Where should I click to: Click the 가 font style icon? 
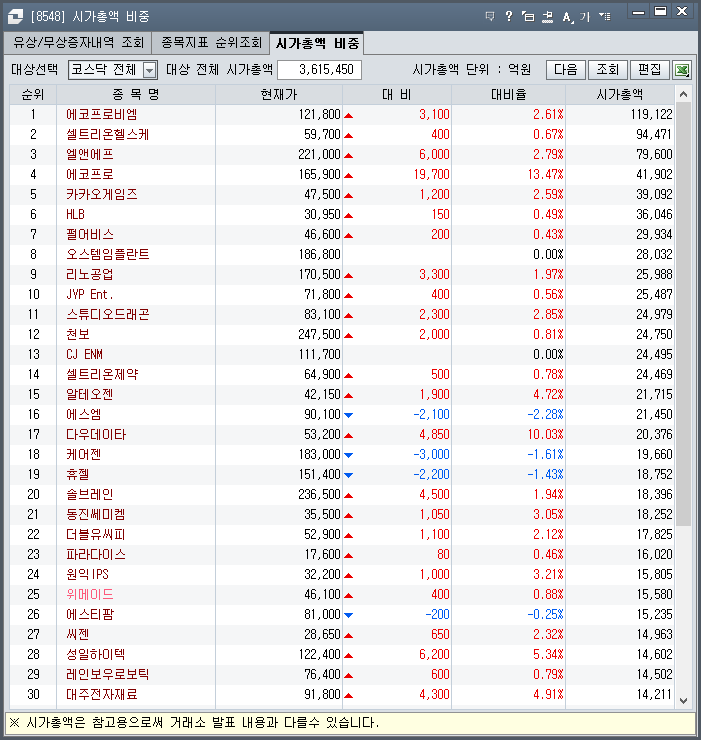coord(585,17)
